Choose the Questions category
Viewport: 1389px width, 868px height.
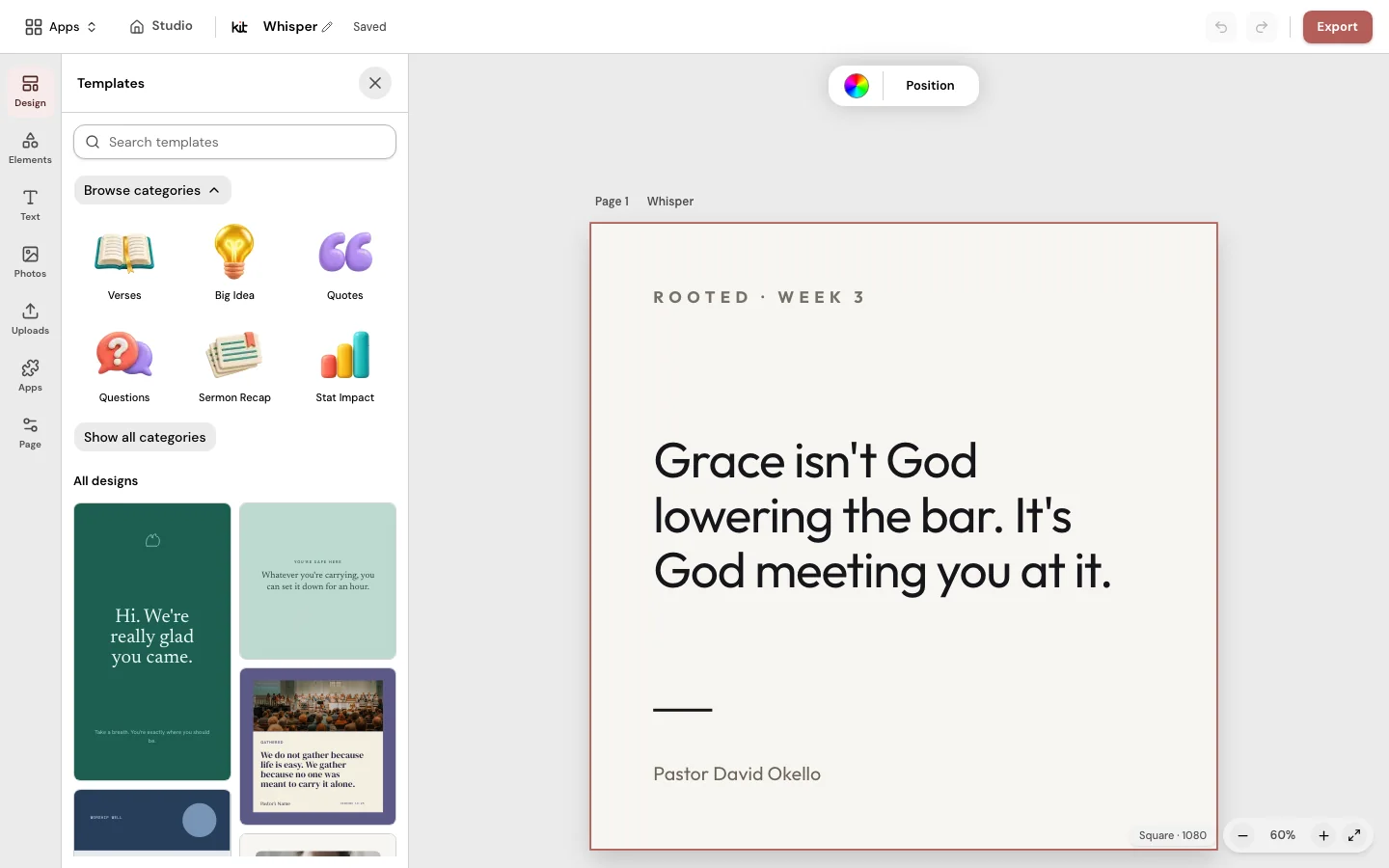click(124, 366)
